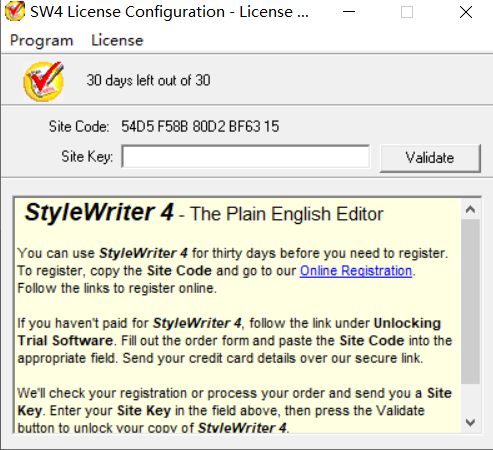Click the title bar application icon
493x450 pixels.
[x=15, y=11]
